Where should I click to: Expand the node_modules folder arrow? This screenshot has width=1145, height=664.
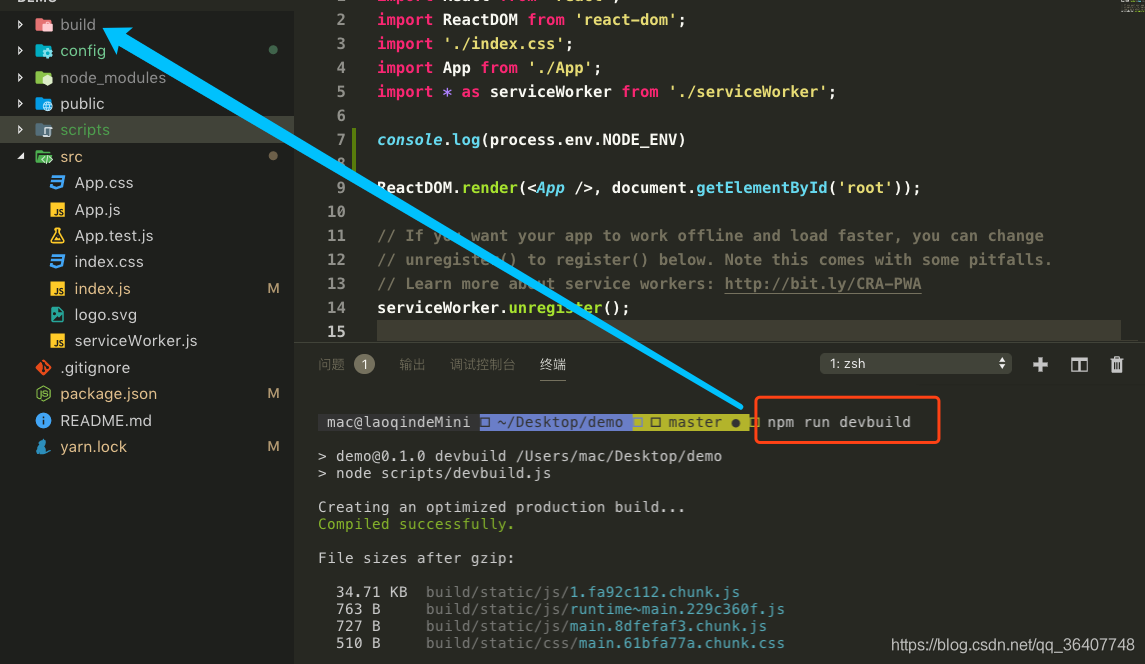(x=20, y=77)
